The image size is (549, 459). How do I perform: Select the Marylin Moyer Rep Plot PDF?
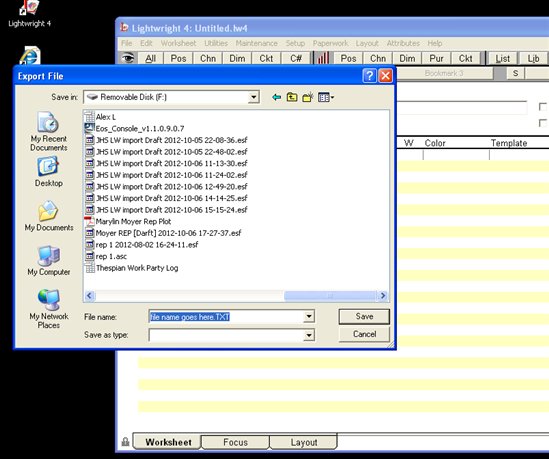(x=128, y=221)
